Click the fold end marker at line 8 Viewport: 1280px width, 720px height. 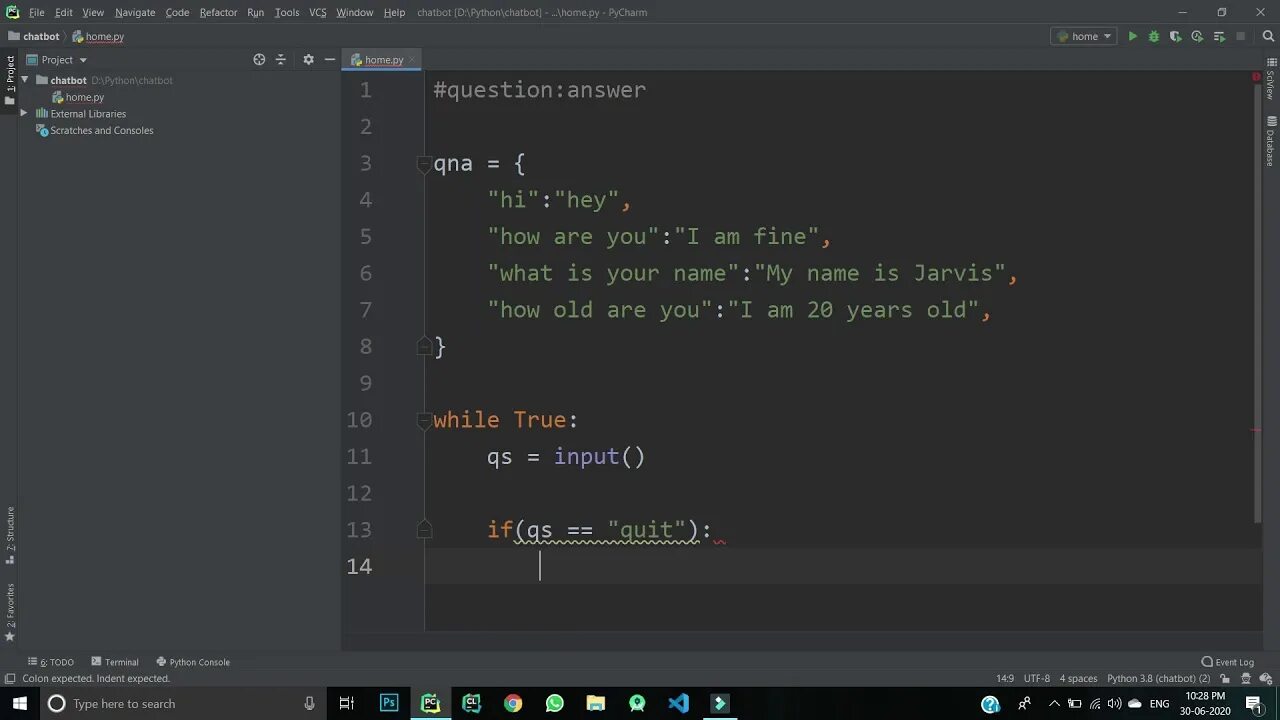click(423, 346)
